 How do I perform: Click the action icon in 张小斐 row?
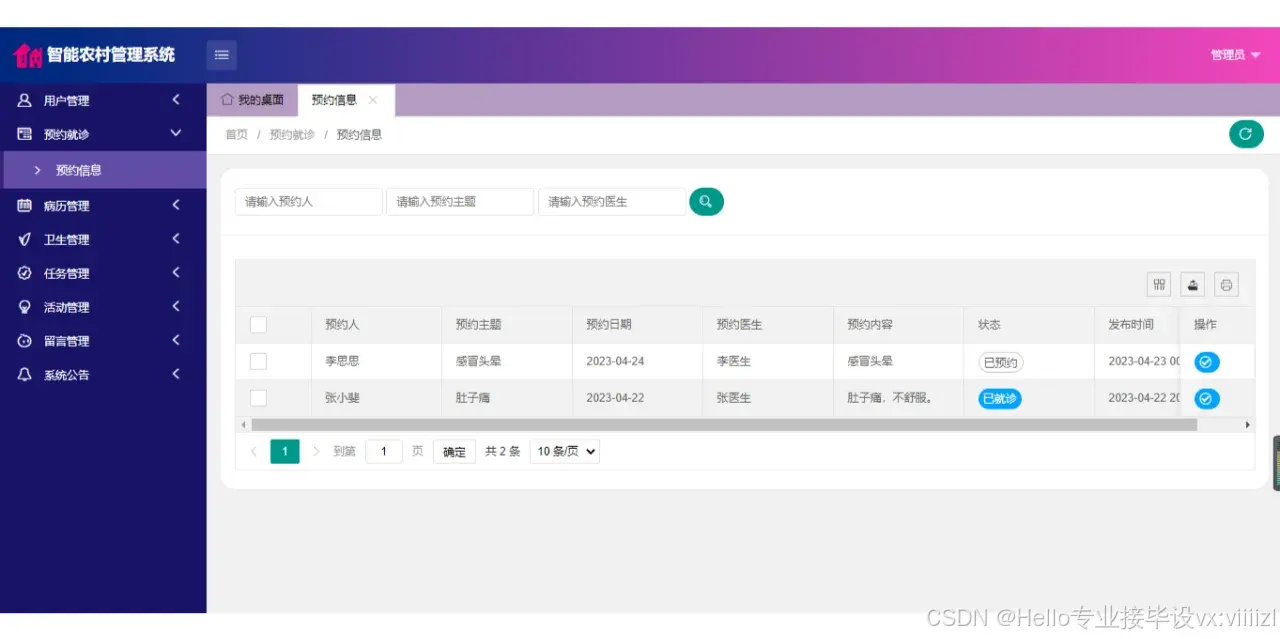tap(1207, 399)
